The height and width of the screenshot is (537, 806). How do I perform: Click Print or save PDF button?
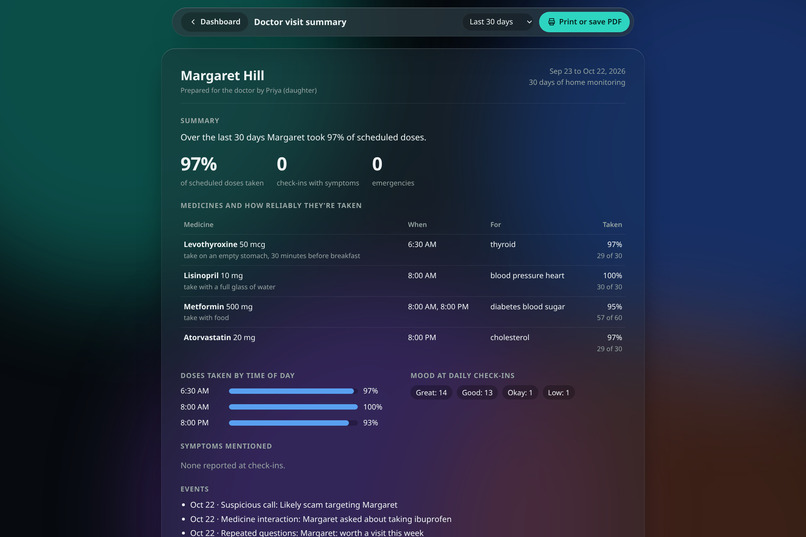[x=584, y=22]
